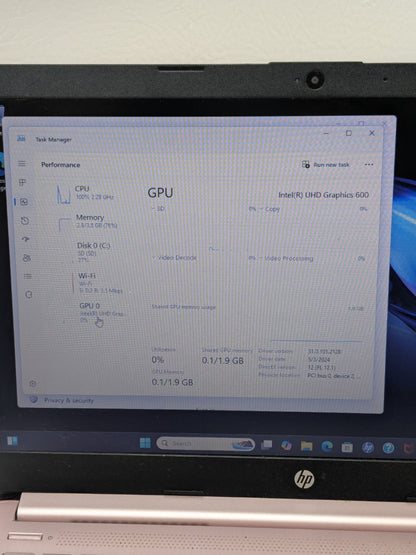Open the Video Decode engine dropdown
Image resolution: width=416 pixels, height=555 pixels.
[x=175, y=258]
